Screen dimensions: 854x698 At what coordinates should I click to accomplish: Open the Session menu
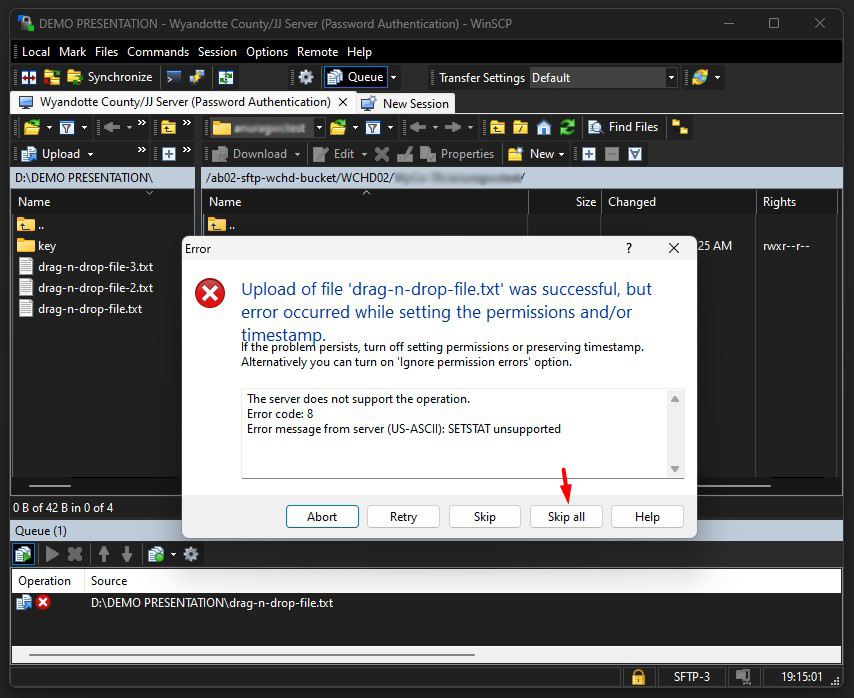217,52
